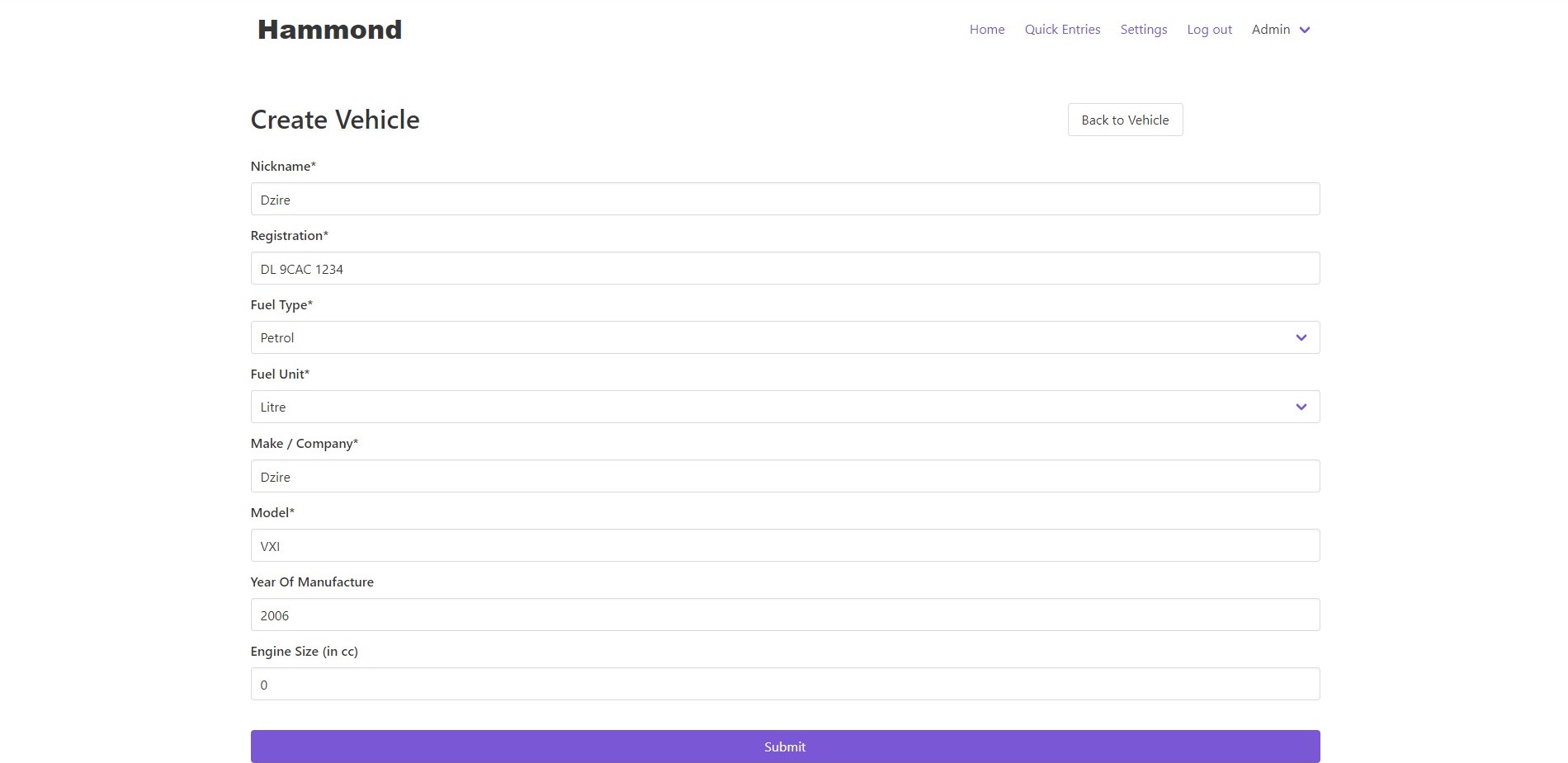The height and width of the screenshot is (763, 1568).
Task: Click the Back to Vehicle button
Action: click(x=1124, y=119)
